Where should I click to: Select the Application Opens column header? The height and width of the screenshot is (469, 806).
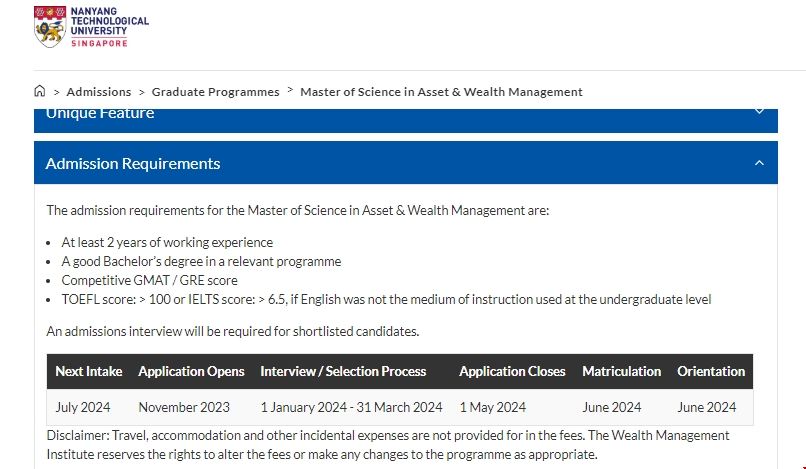tap(191, 371)
